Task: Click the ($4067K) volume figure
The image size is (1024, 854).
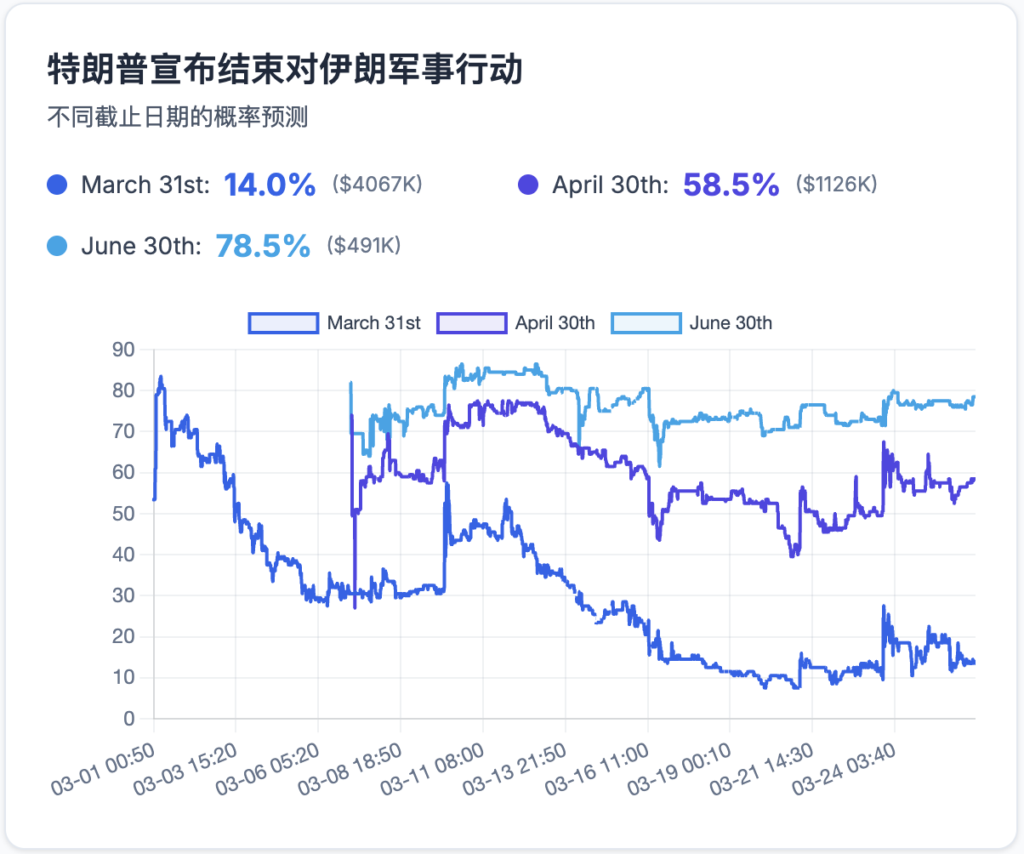Action: pyautogui.click(x=378, y=185)
